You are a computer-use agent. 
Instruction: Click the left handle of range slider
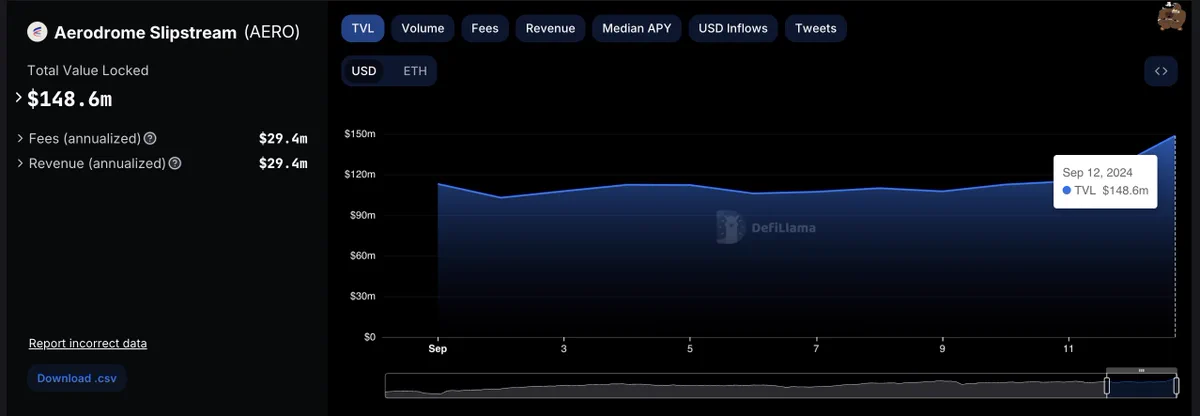[1108, 385]
